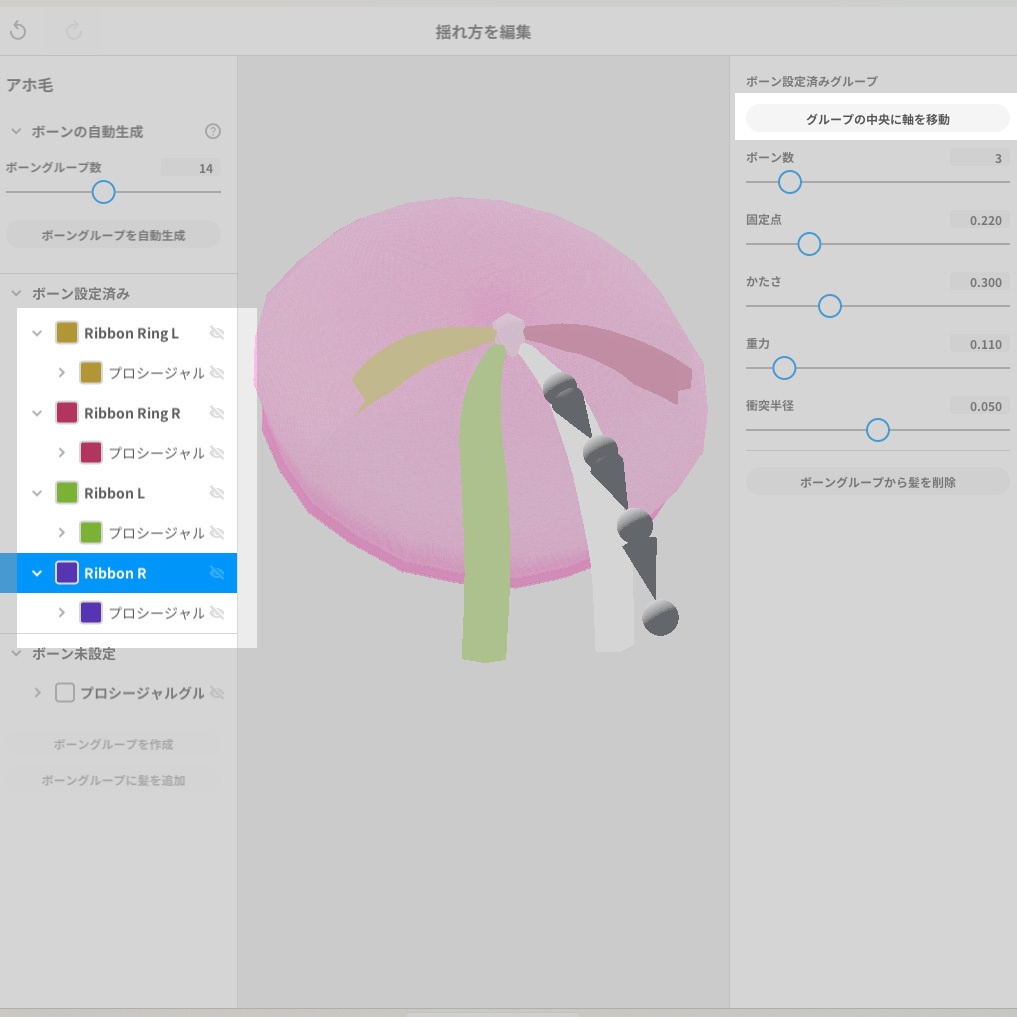Click the redo arrow icon
The width and height of the screenshot is (1017, 1017).
click(72, 30)
